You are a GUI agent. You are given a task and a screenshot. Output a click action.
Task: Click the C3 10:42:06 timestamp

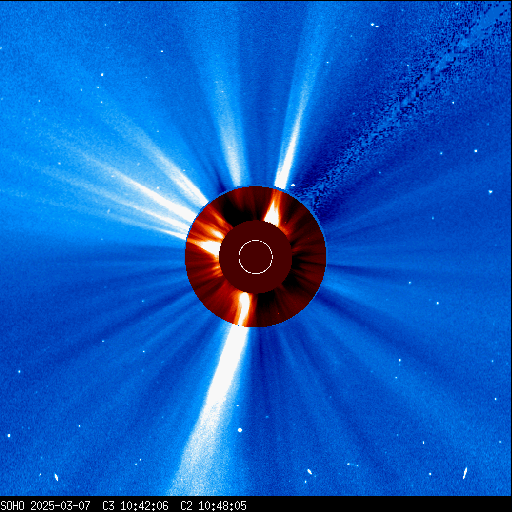point(135,505)
